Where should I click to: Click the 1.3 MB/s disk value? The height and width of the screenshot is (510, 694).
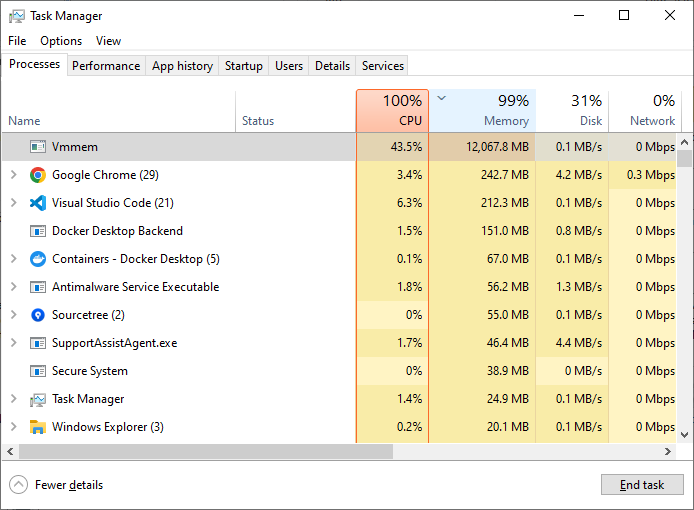(579, 287)
